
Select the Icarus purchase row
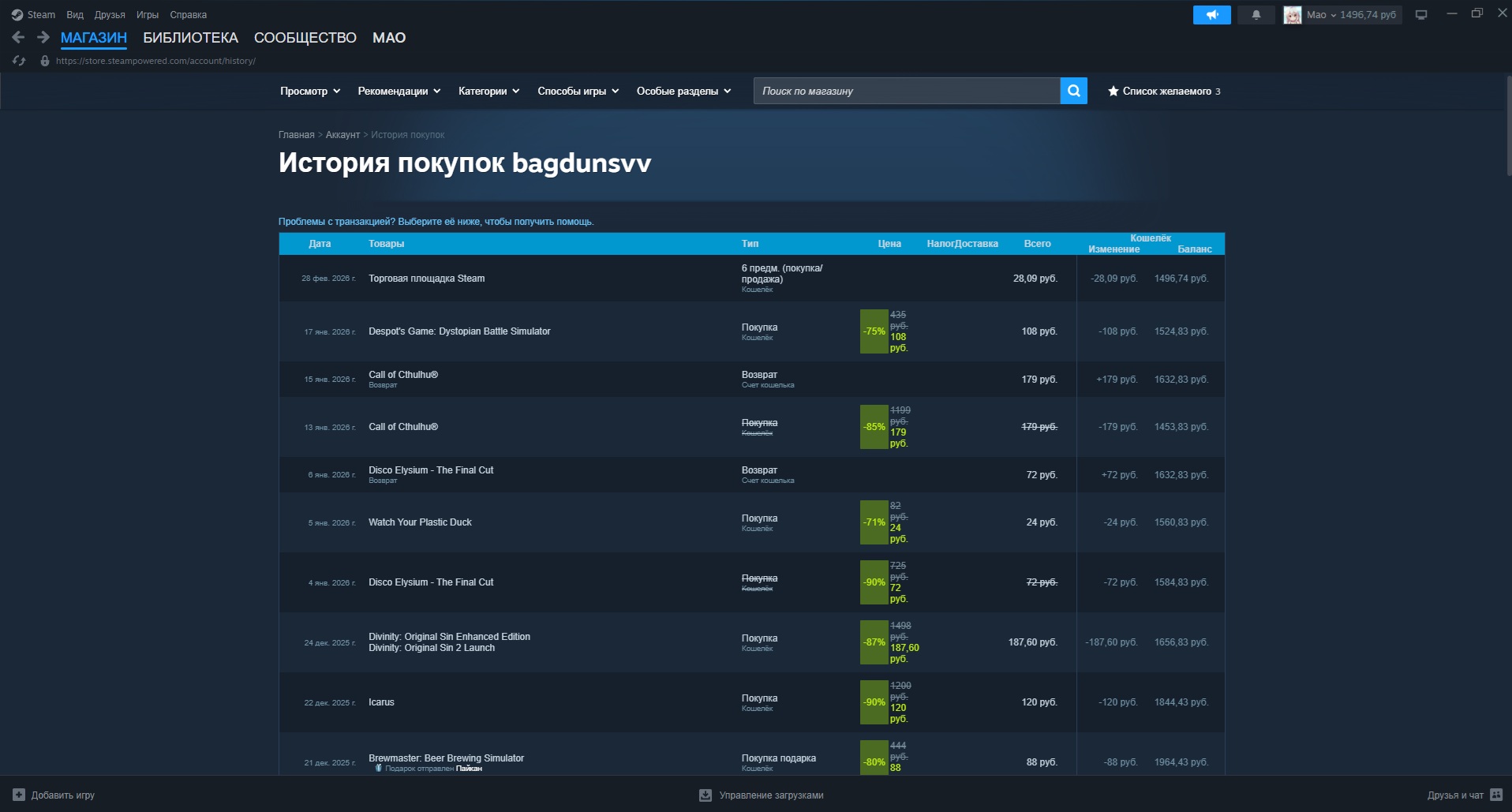coord(751,702)
